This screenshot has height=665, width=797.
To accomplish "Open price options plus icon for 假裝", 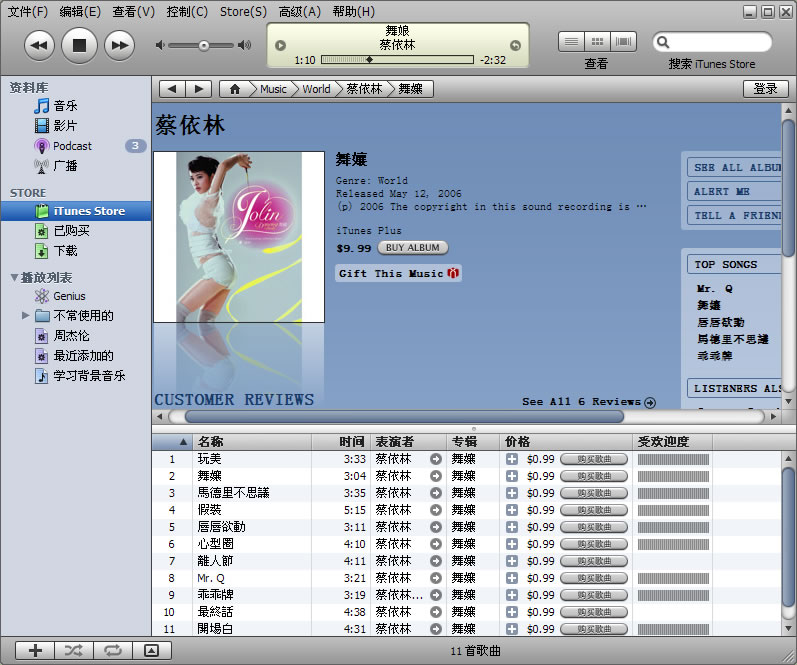I will click(x=512, y=510).
